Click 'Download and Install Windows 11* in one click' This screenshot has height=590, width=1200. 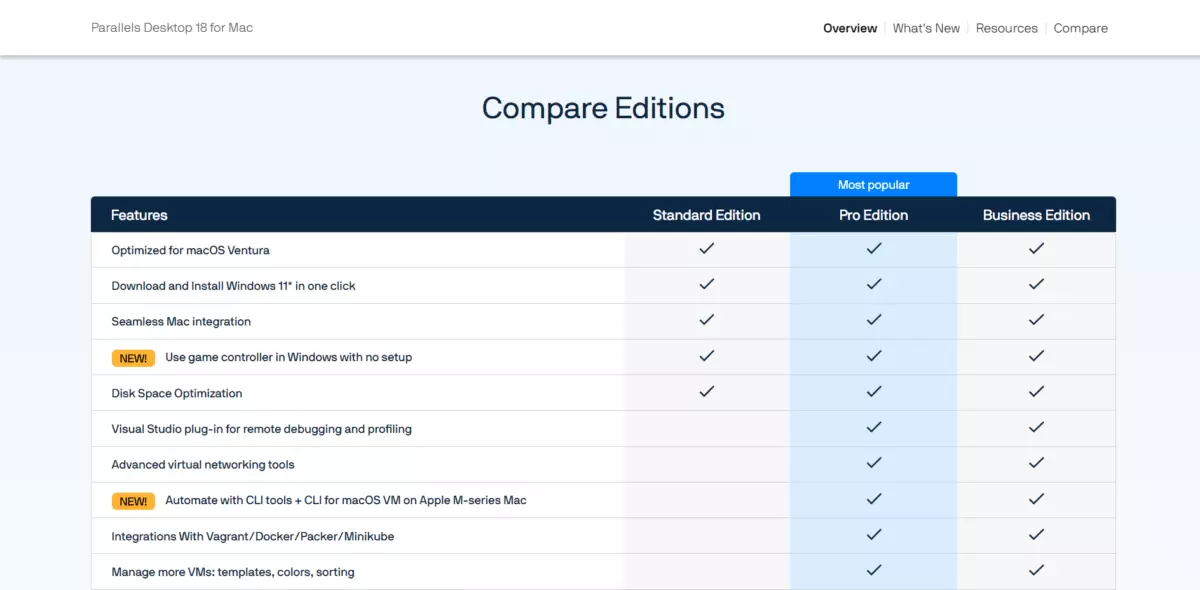(233, 286)
